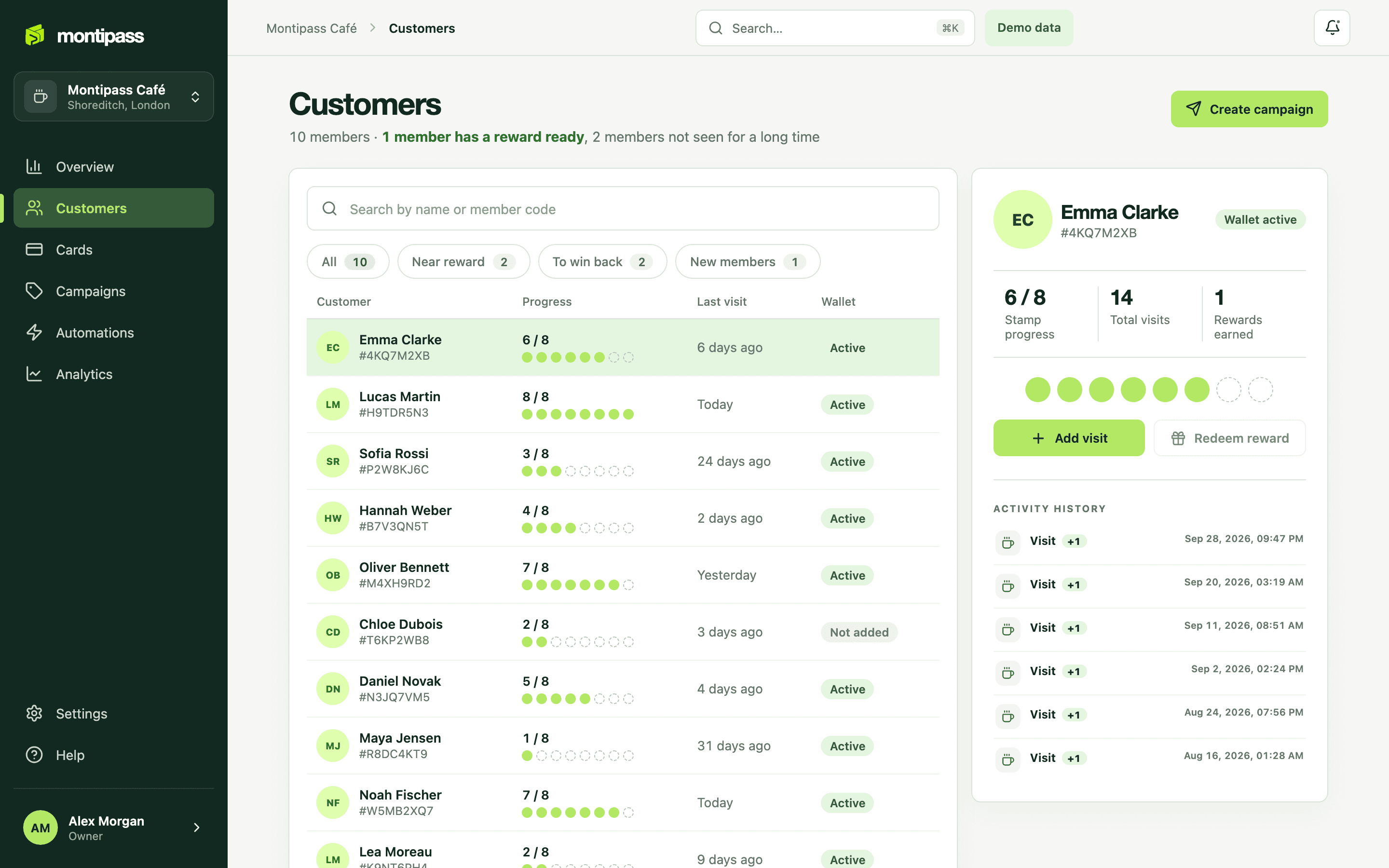The width and height of the screenshot is (1389, 868).
Task: Click the EC avatar in detail panel
Action: coord(1022,219)
